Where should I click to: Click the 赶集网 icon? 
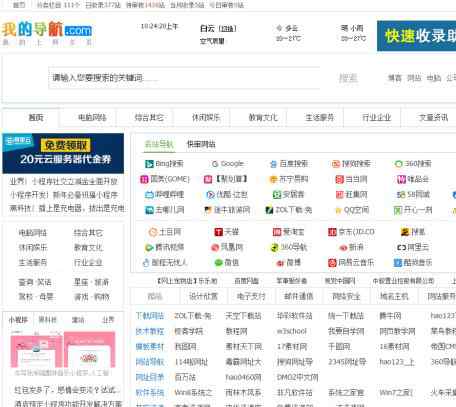pos(339,195)
